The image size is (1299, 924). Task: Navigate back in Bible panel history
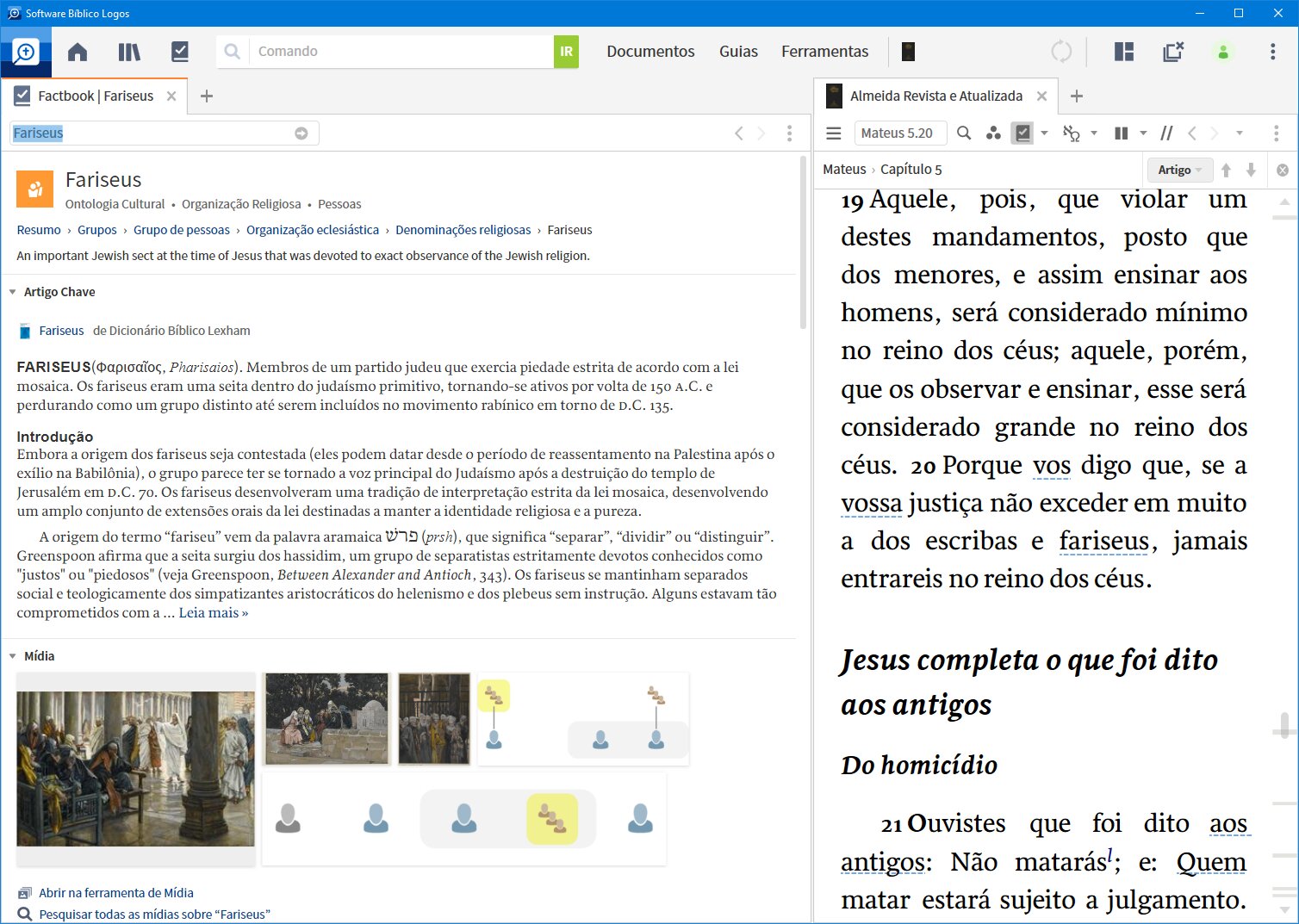click(x=1192, y=133)
